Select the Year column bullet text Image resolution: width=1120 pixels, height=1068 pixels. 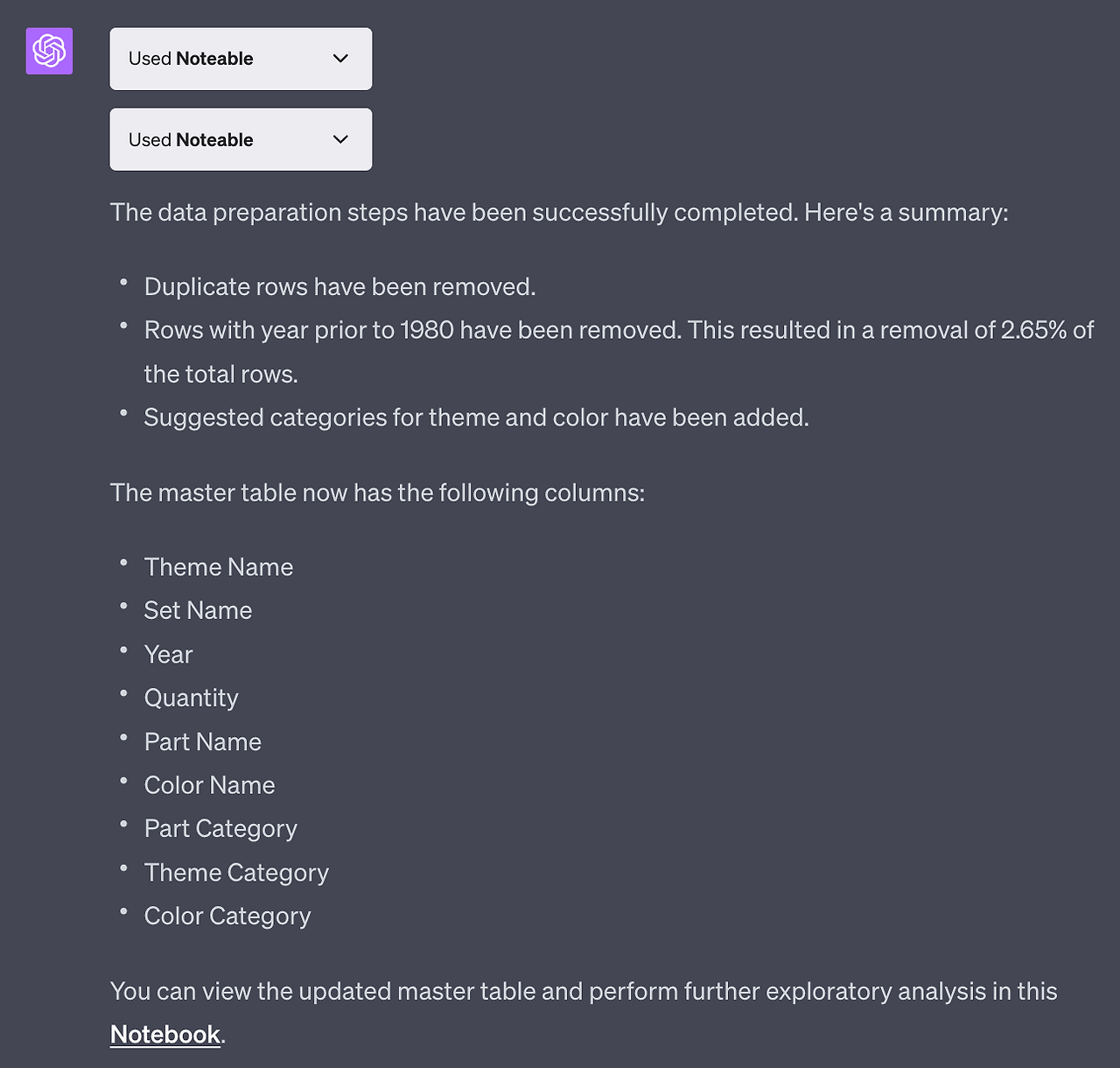click(168, 654)
